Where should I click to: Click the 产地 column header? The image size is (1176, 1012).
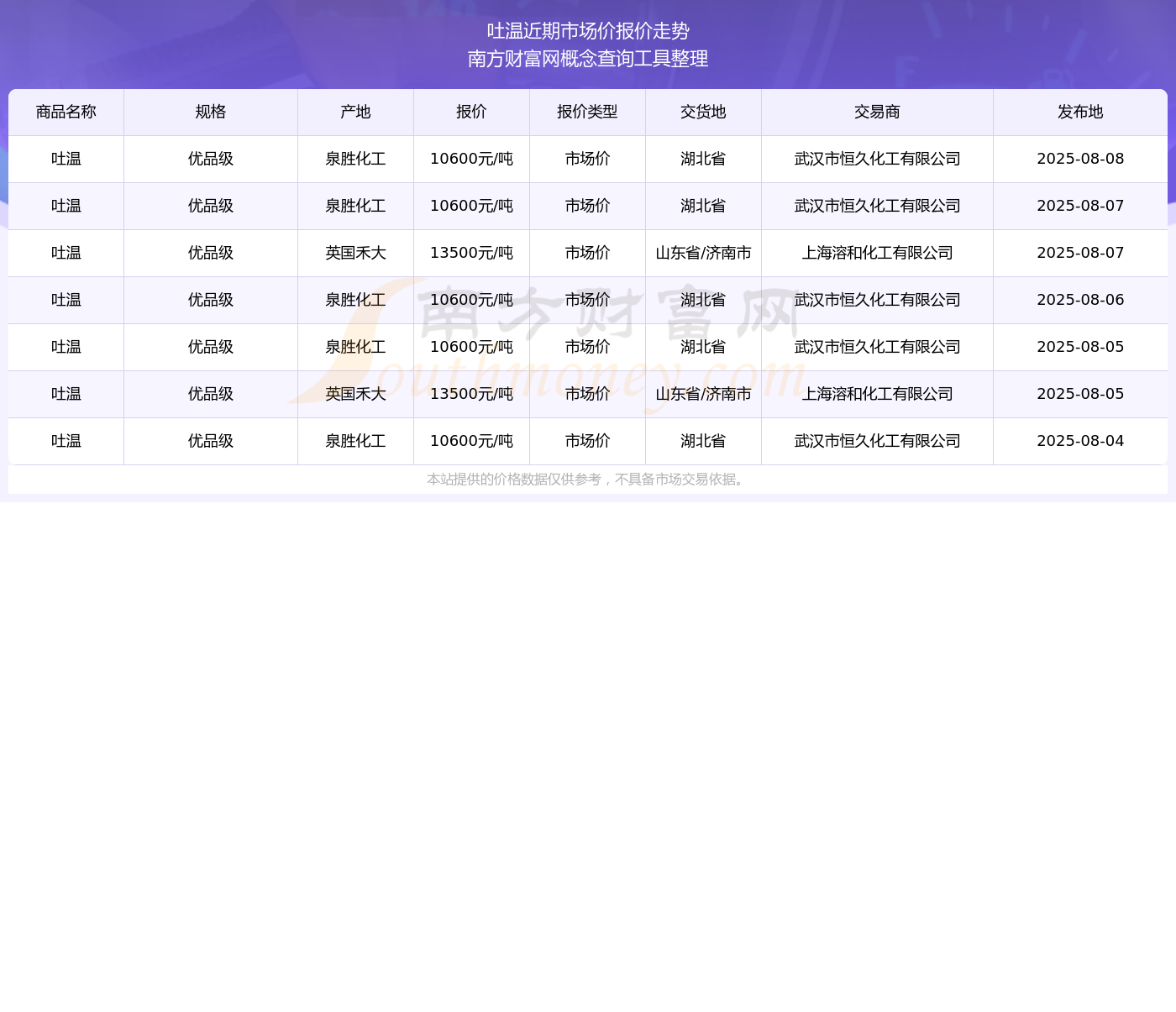point(355,112)
